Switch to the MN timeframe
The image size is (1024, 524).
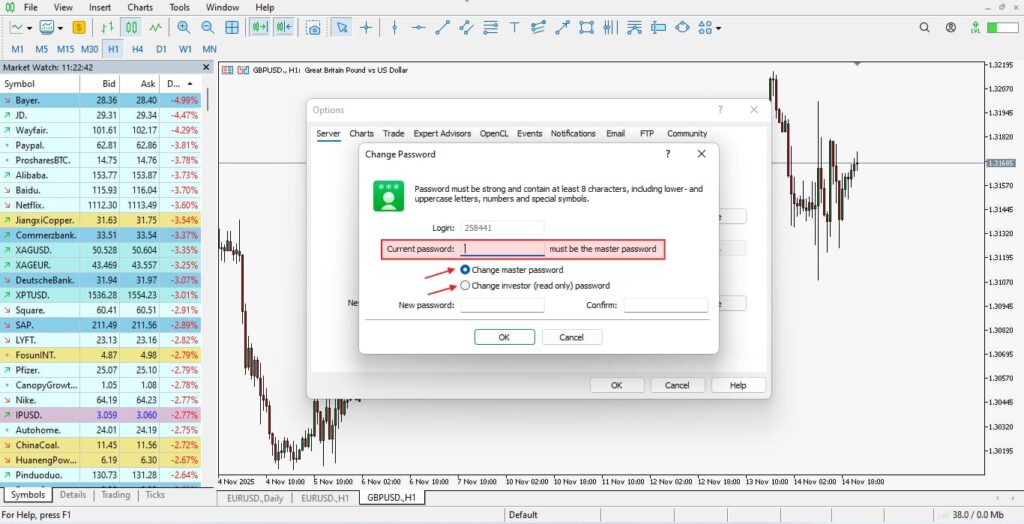[209, 49]
